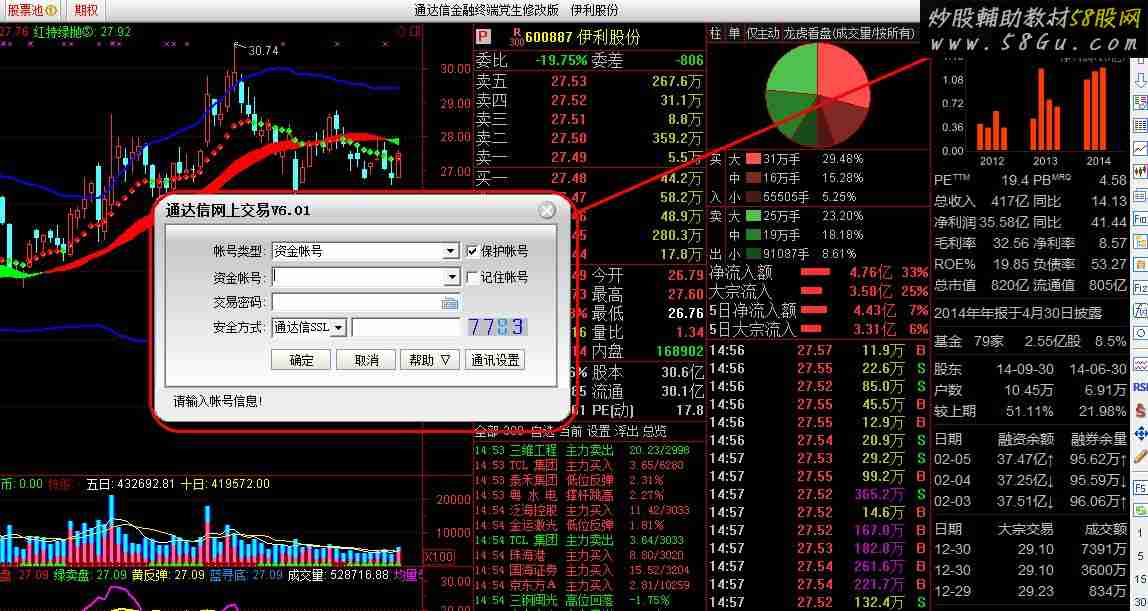Select the 当前 tab in alerts panel
This screenshot has height=611, width=1148.
point(570,431)
